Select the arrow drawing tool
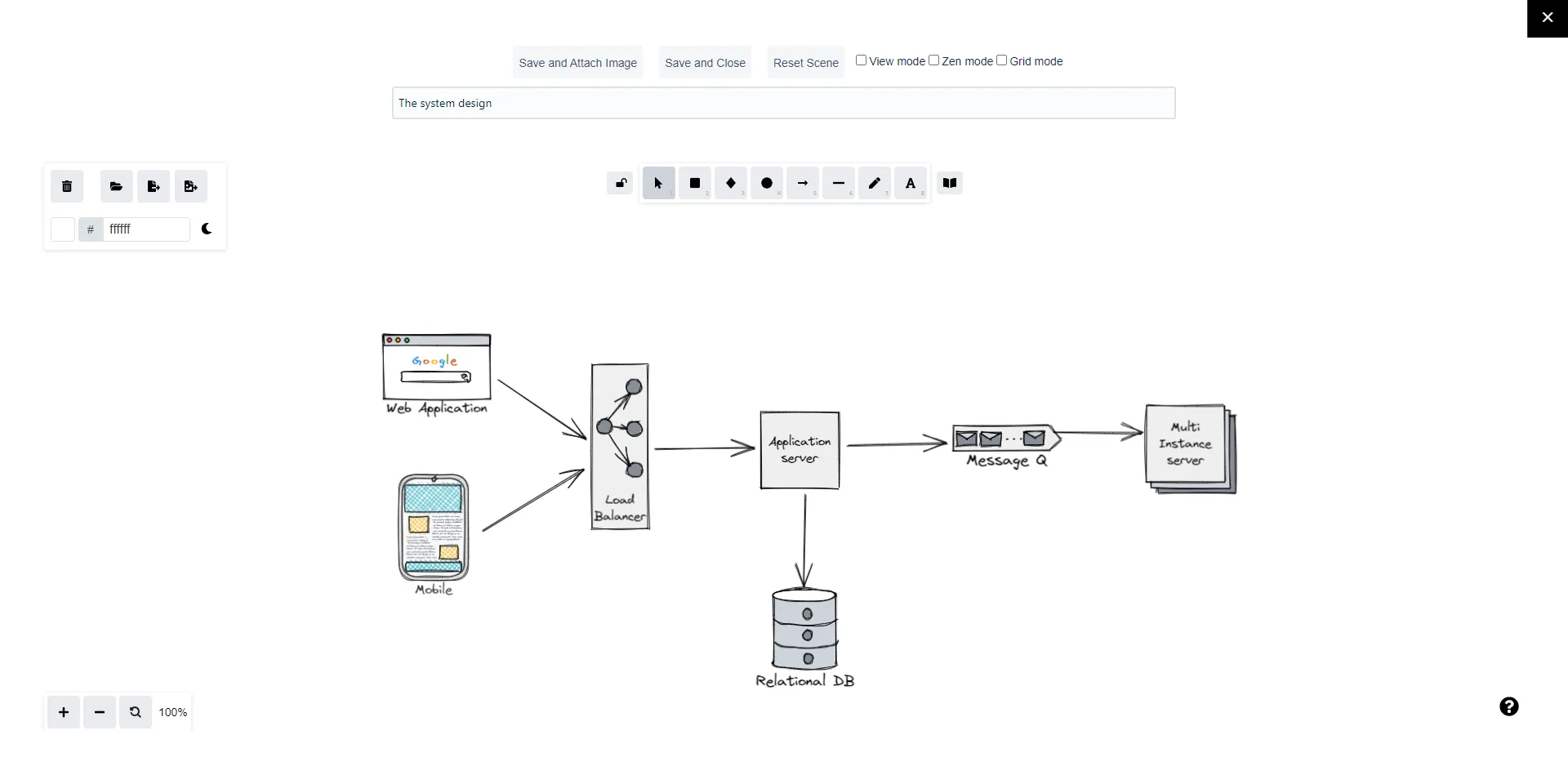Screen dimensions: 1568x775 pyautogui.click(x=803, y=183)
